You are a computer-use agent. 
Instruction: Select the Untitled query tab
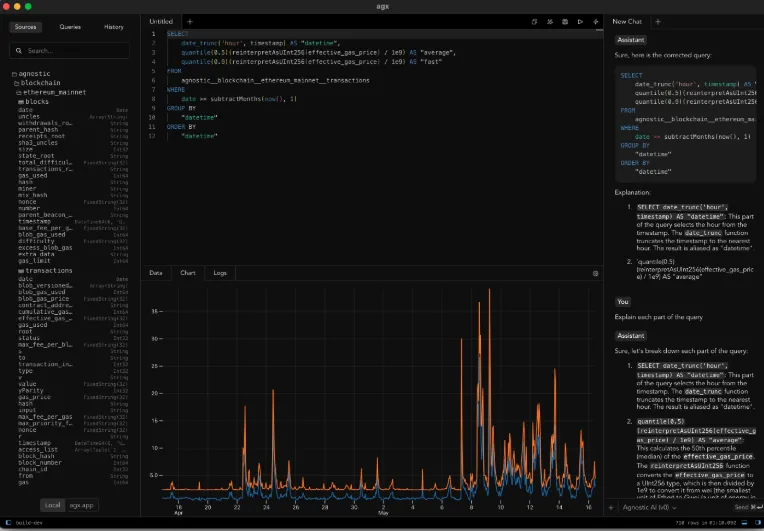pos(161,21)
